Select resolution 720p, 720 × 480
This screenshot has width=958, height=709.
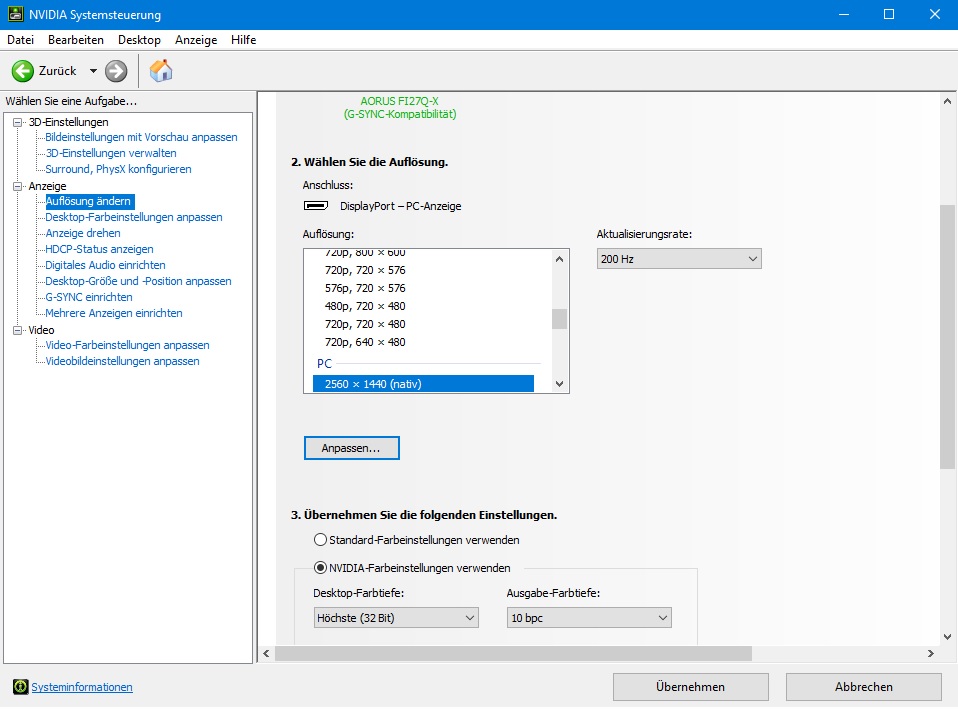[x=365, y=324]
